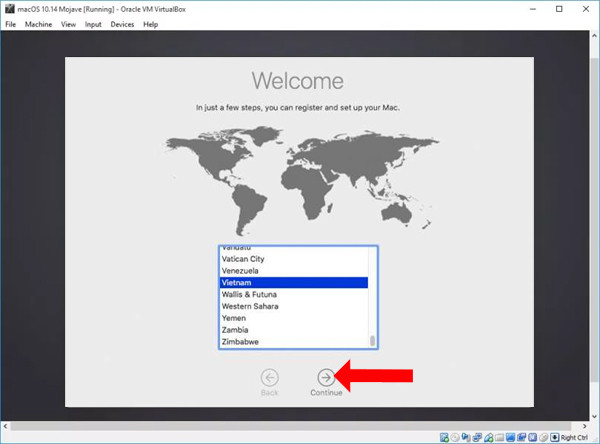600x444 pixels.
Task: Click the keyboard capture arrow icon
Action: [x=554, y=437]
